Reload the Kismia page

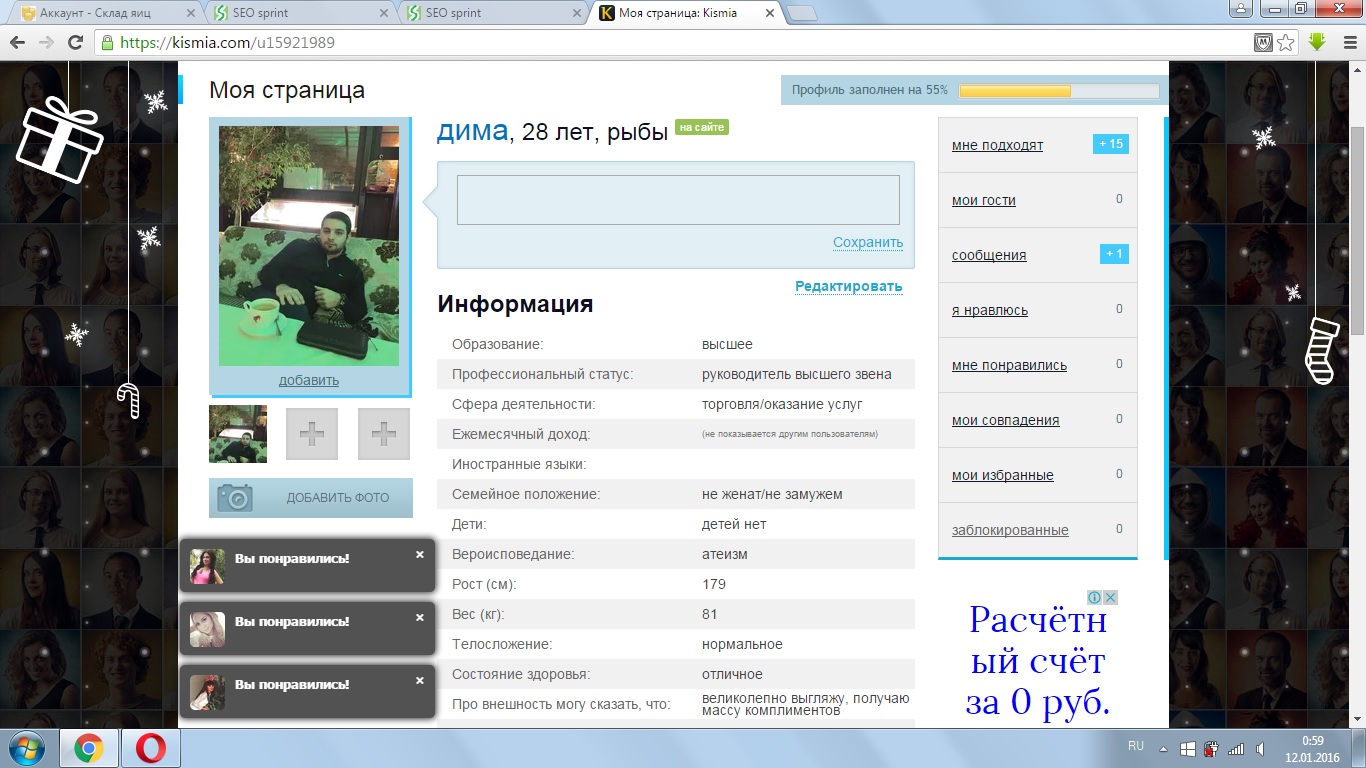click(x=75, y=43)
